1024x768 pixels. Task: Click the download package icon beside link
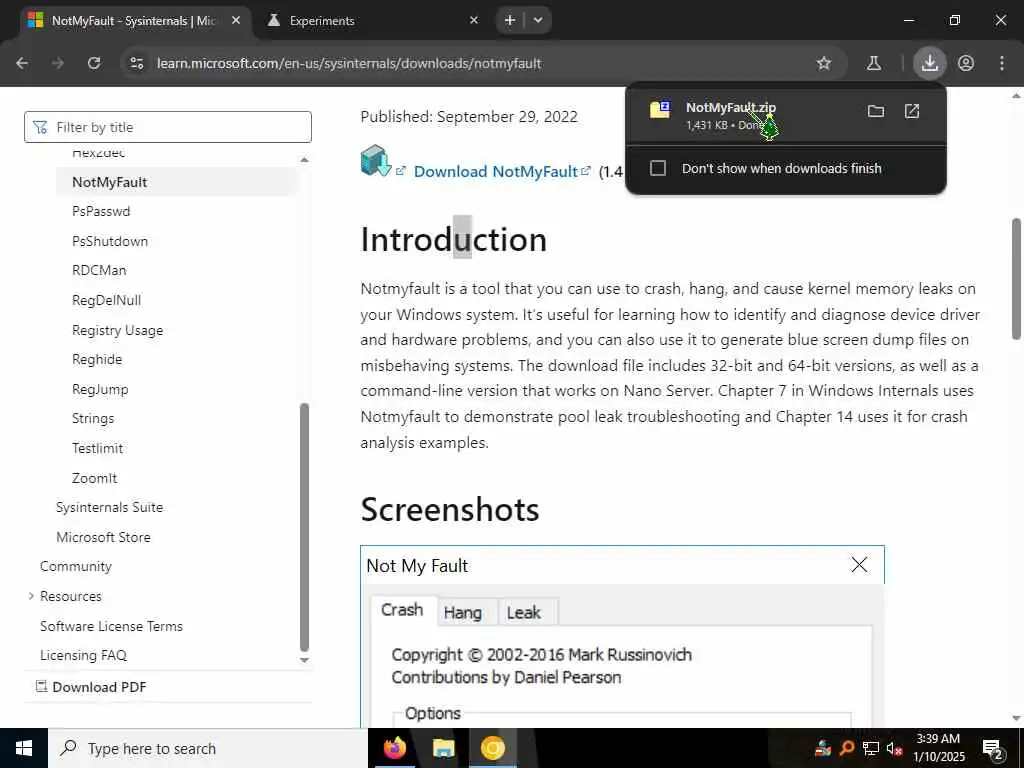376,161
